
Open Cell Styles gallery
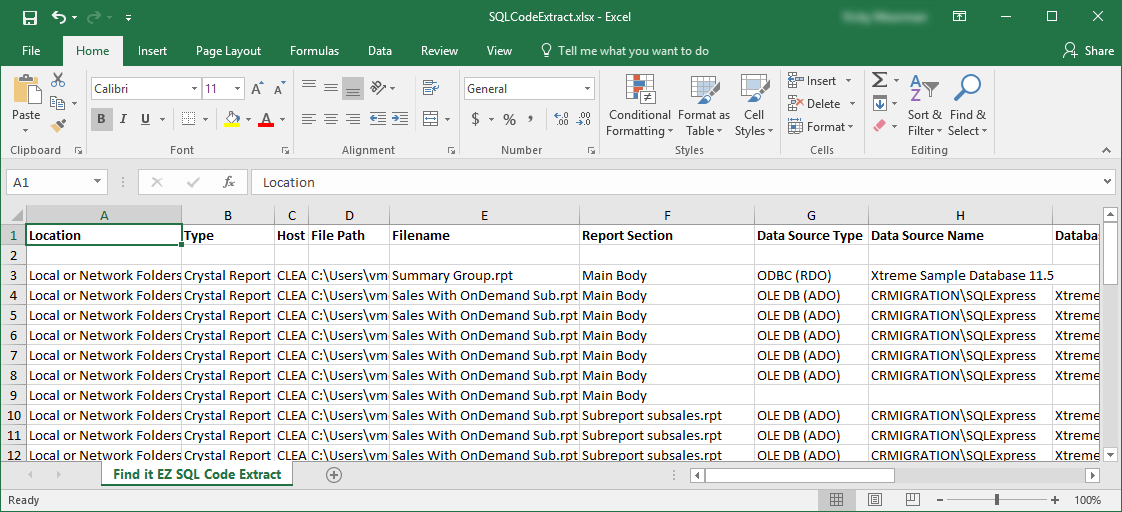click(x=754, y=105)
